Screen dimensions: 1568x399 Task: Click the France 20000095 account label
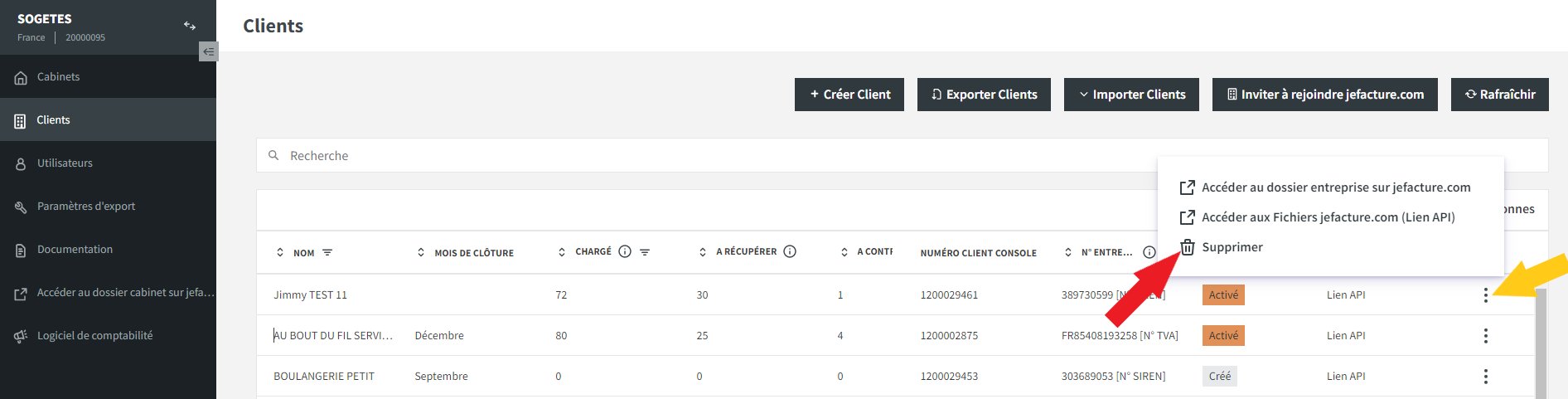pyautogui.click(x=61, y=37)
